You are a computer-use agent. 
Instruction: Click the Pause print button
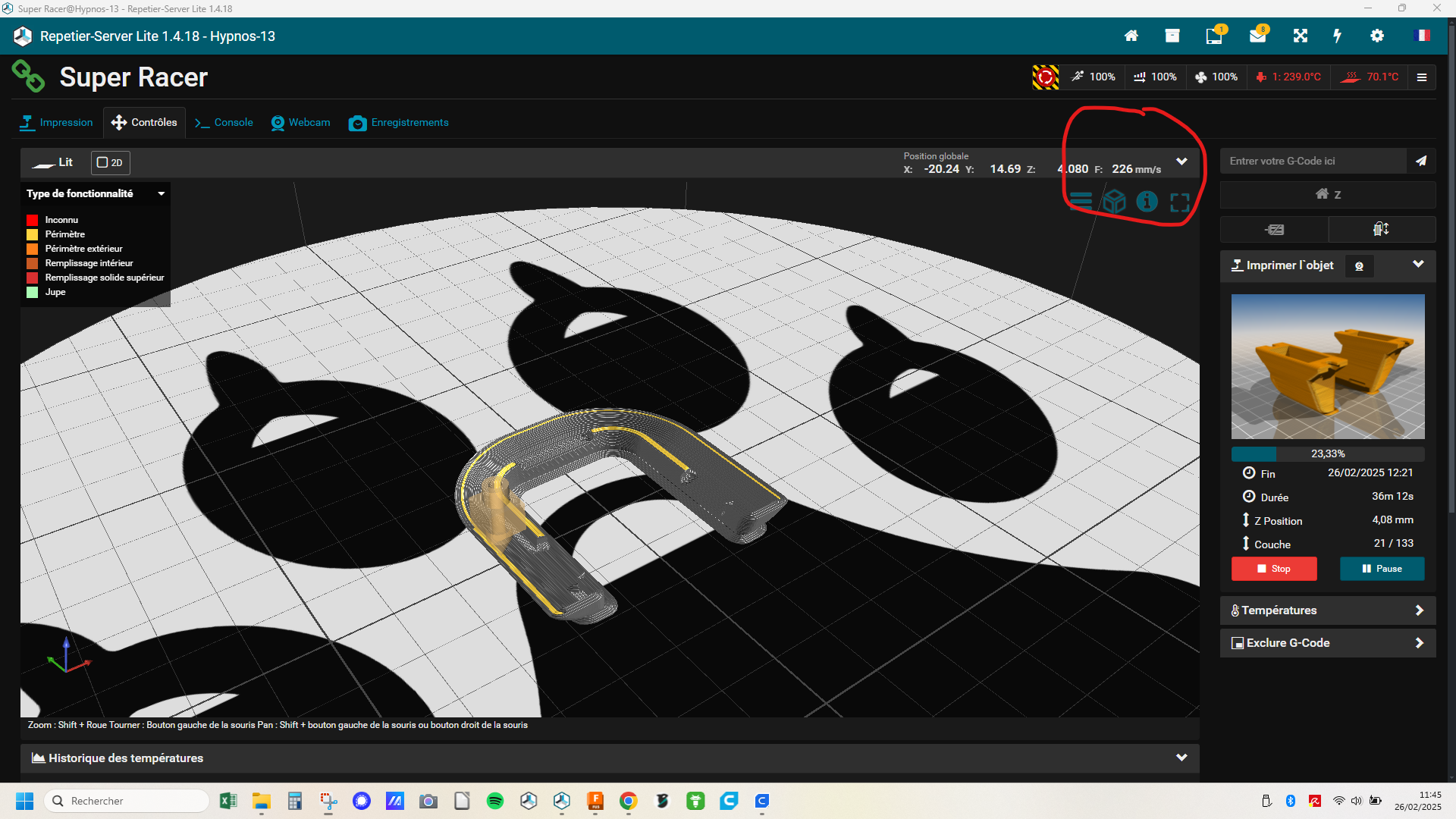pos(1382,569)
